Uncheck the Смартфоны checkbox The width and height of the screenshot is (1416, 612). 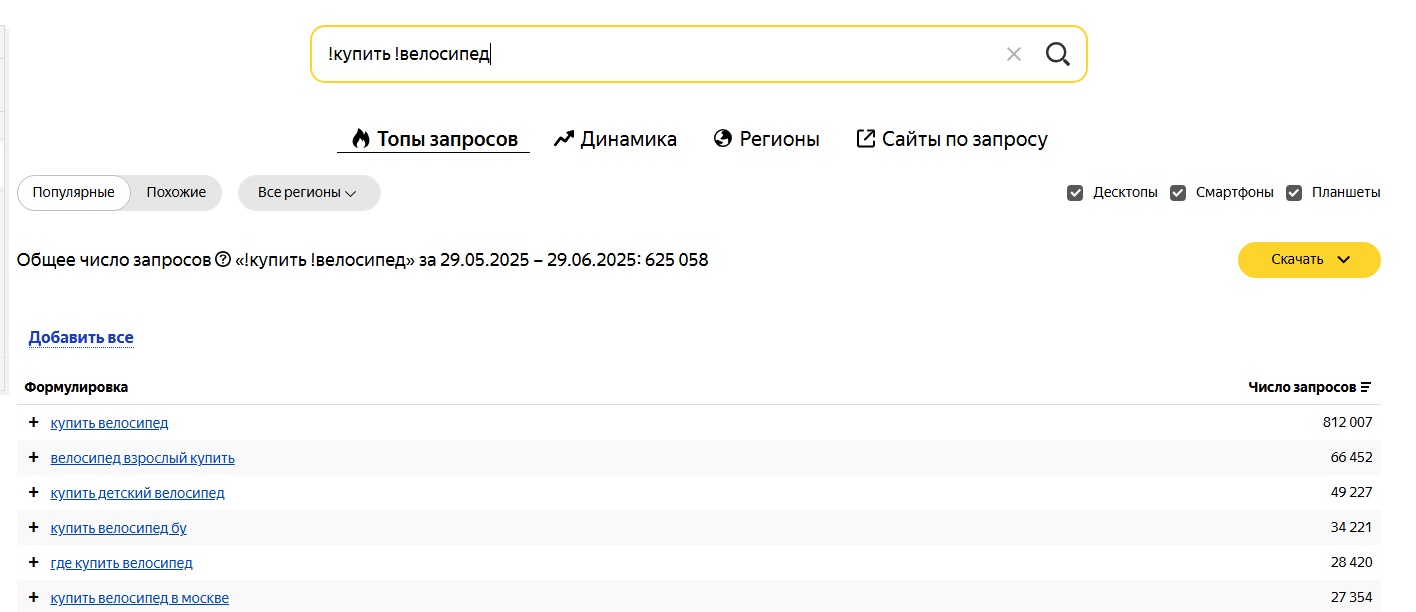[x=1178, y=192]
